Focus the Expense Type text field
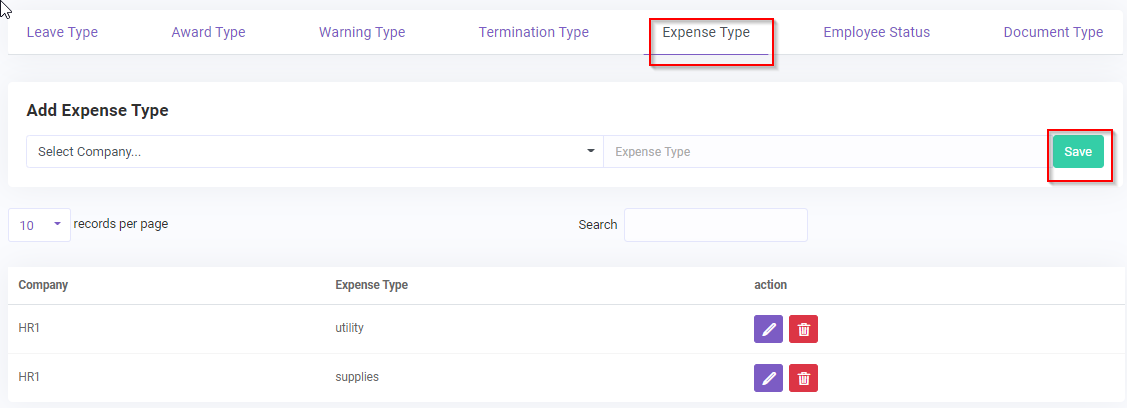Viewport: 1127px width, 408px height. coord(824,152)
